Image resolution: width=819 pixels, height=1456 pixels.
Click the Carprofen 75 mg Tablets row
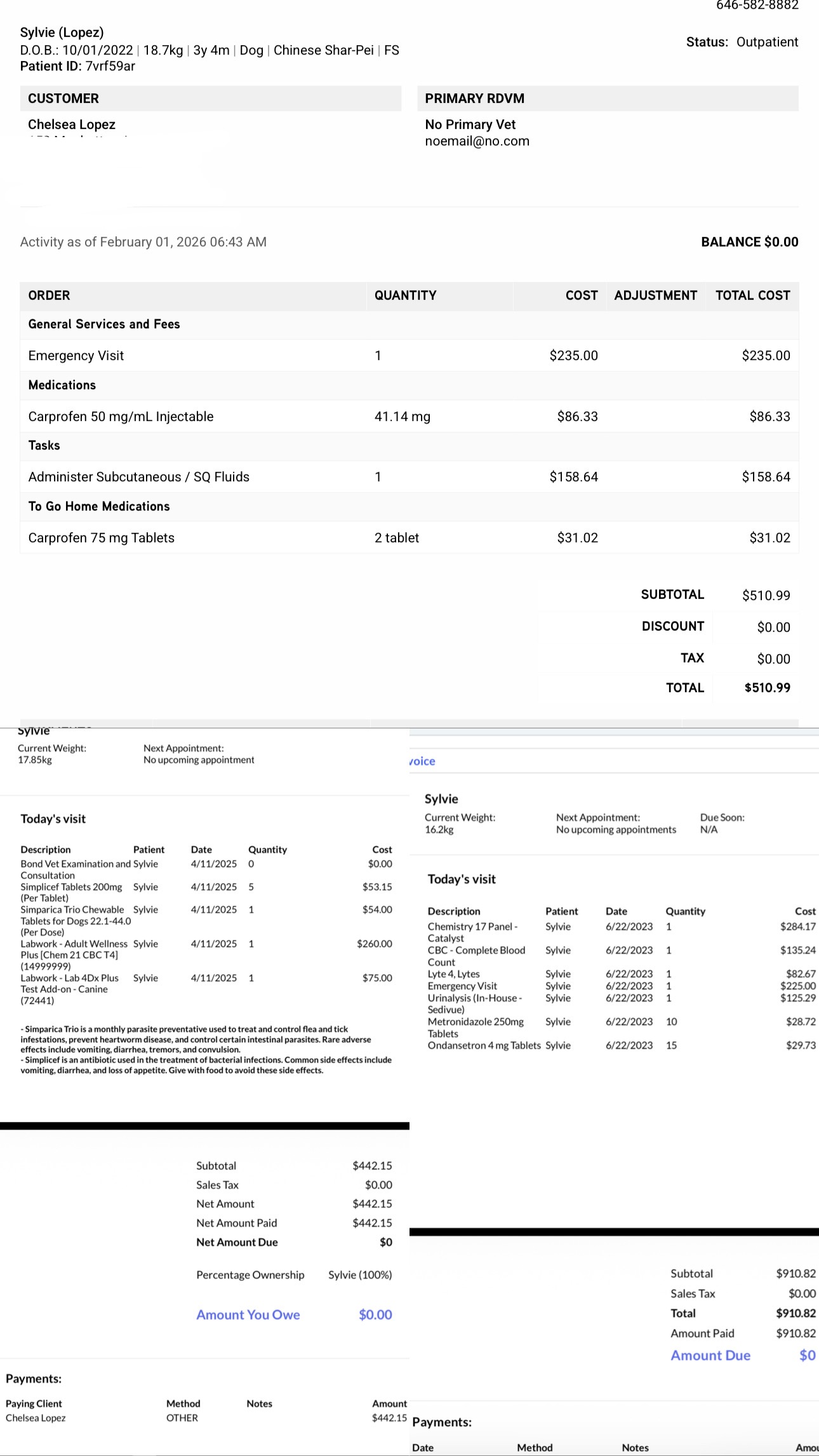tap(101, 538)
